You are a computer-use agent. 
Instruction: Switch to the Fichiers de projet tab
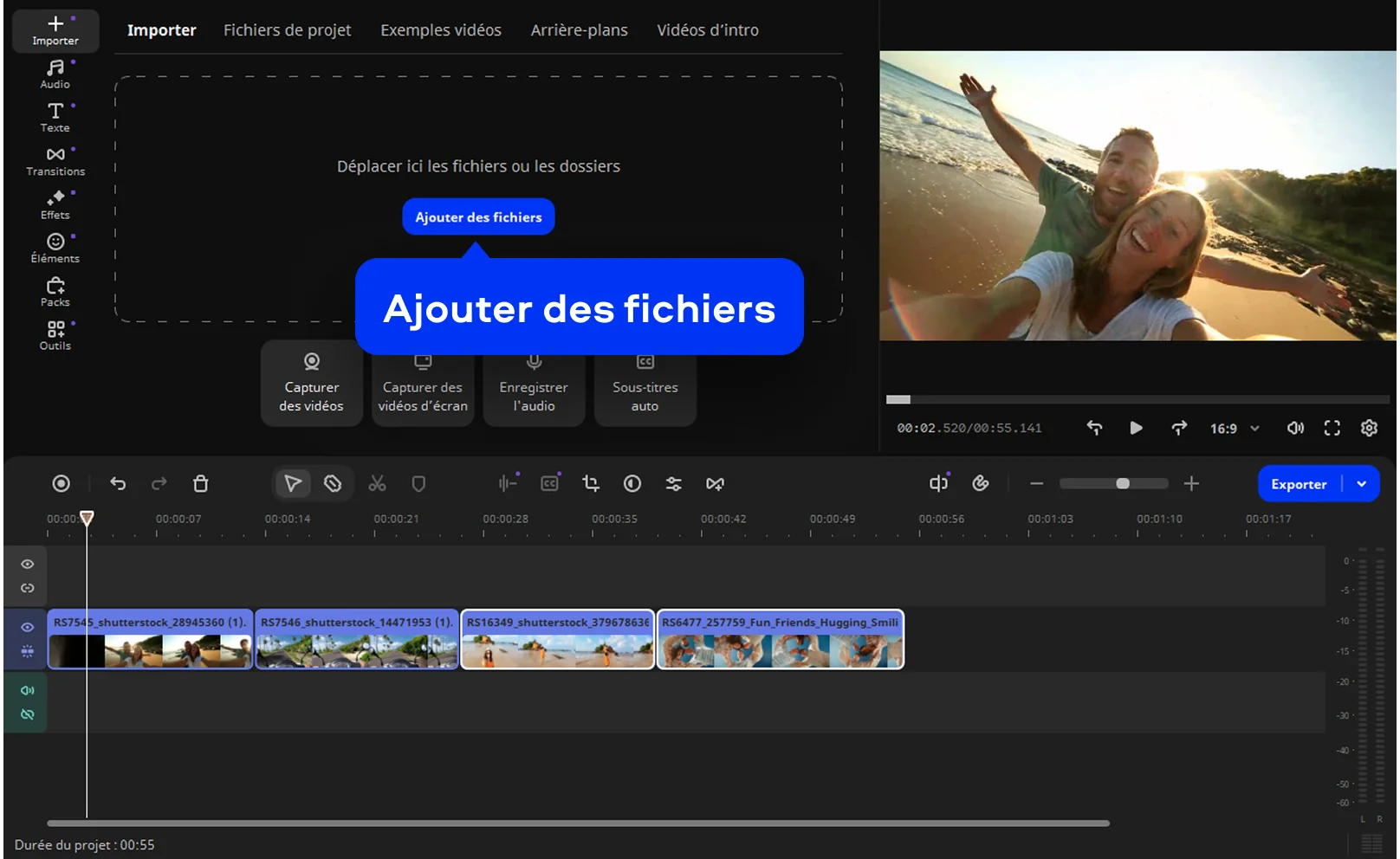[x=287, y=30]
